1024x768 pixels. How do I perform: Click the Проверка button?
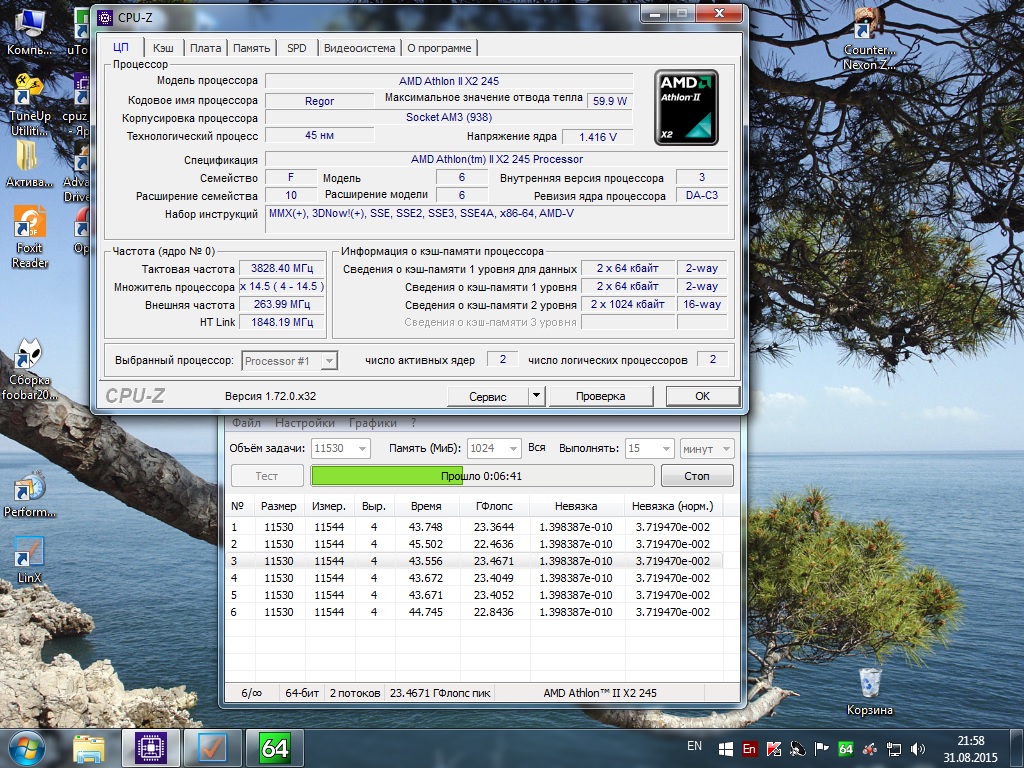coord(601,396)
